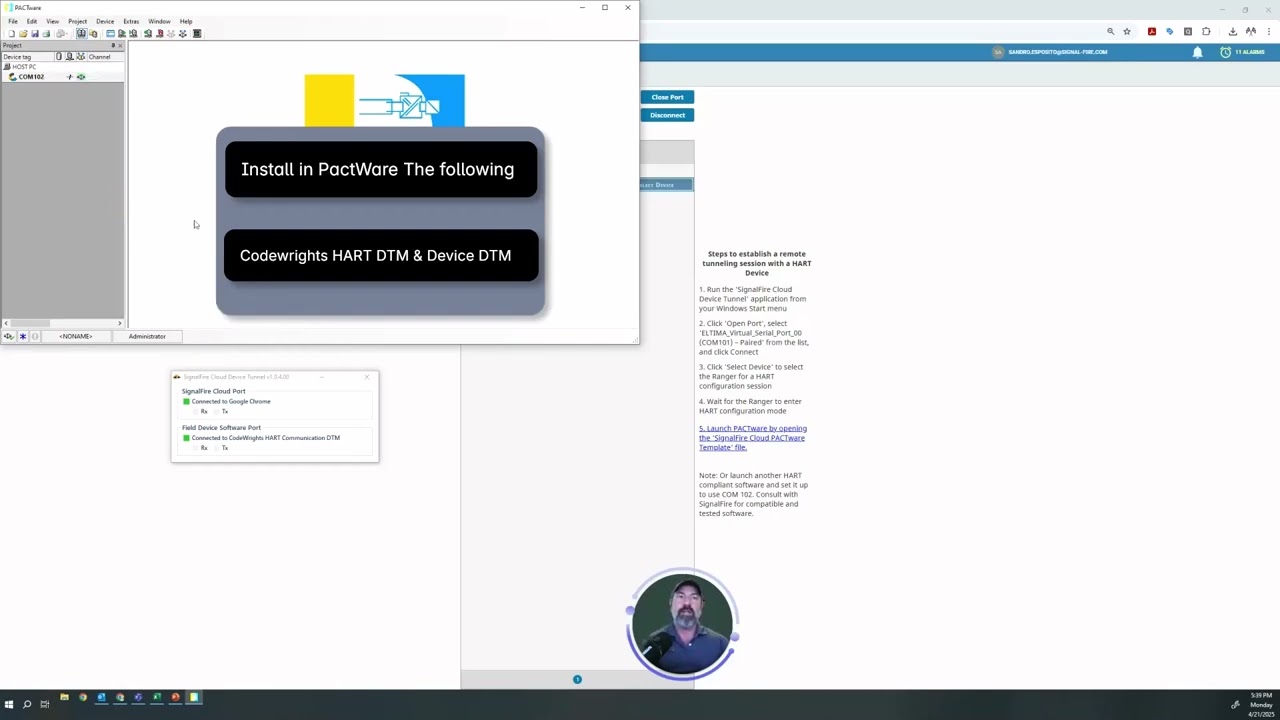
Task: Click the Project panel scrollbar left arrow
Action: 6,323
